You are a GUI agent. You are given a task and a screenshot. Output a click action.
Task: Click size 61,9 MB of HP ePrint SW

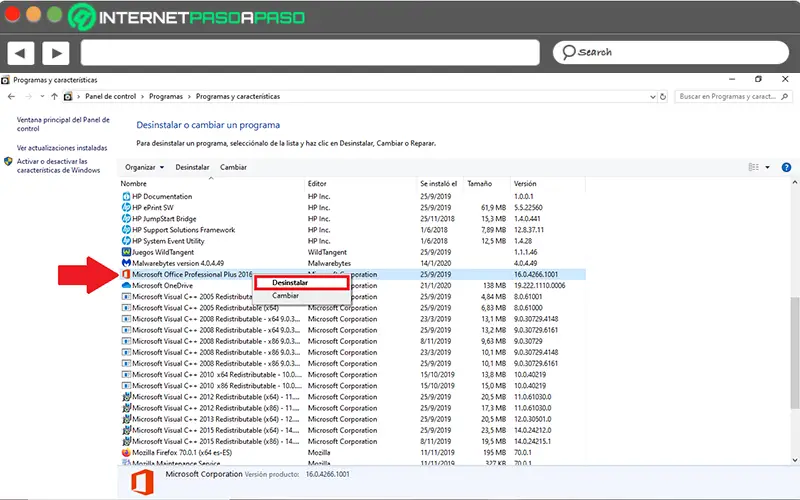(x=493, y=208)
